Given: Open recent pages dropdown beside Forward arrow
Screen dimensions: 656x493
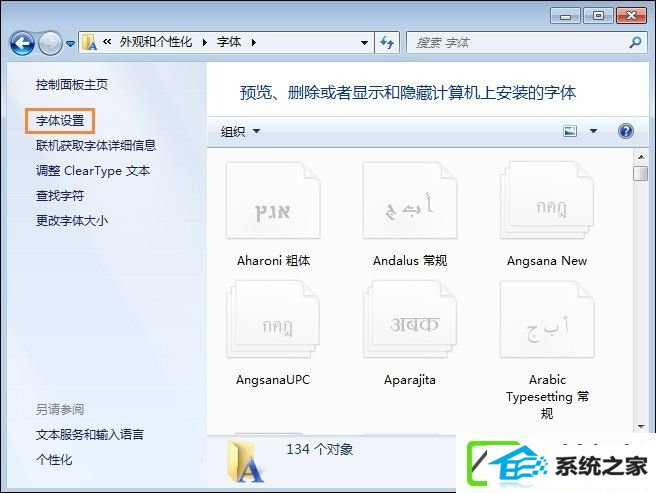Looking at the screenshot, I should click(70, 43).
